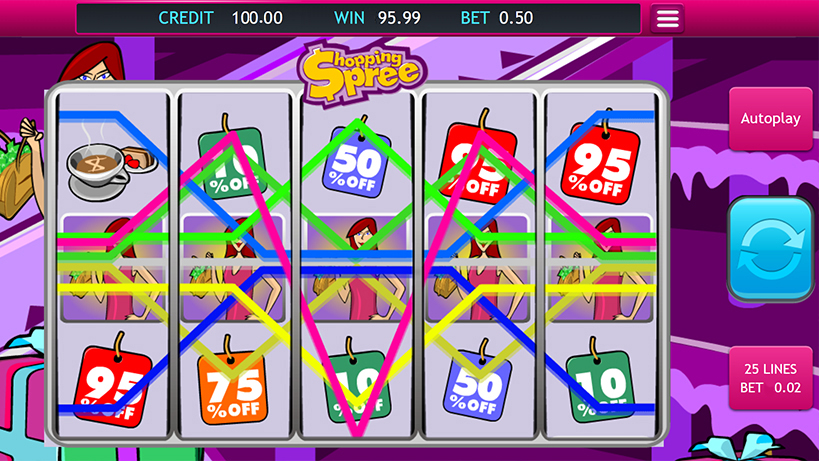Image resolution: width=819 pixels, height=461 pixels.
Task: Click the purple 50% OFF tag in the fourth reel's bottom row
Action: 477,382
